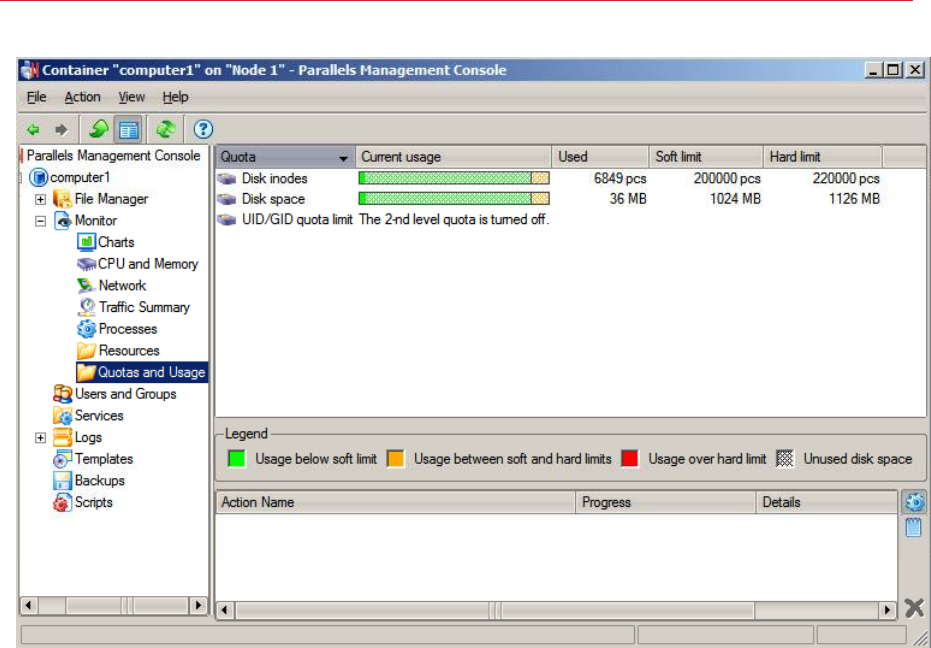Open the CPU and Memory chip icon

[87, 264]
